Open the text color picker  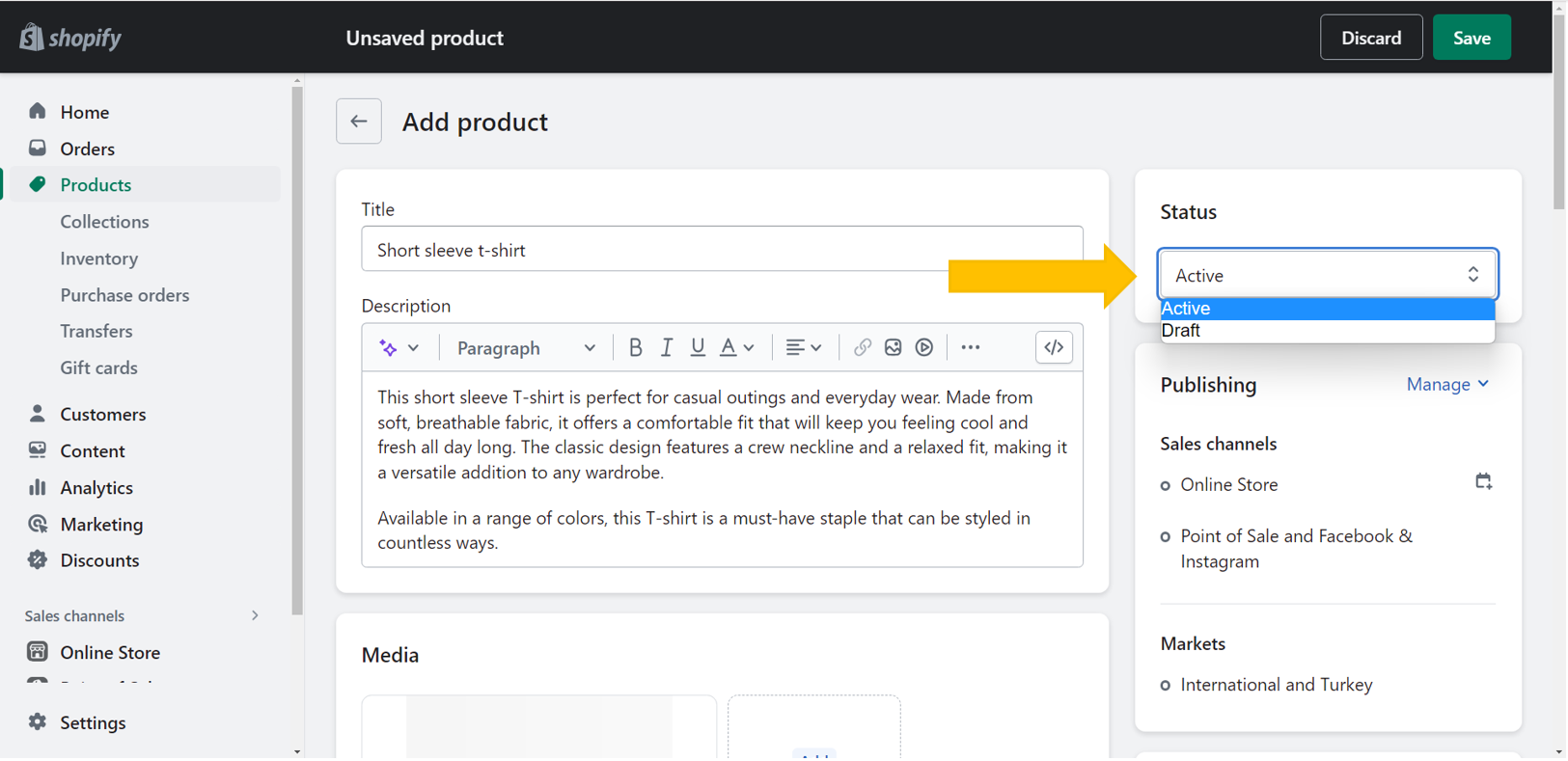pyautogui.click(x=737, y=348)
